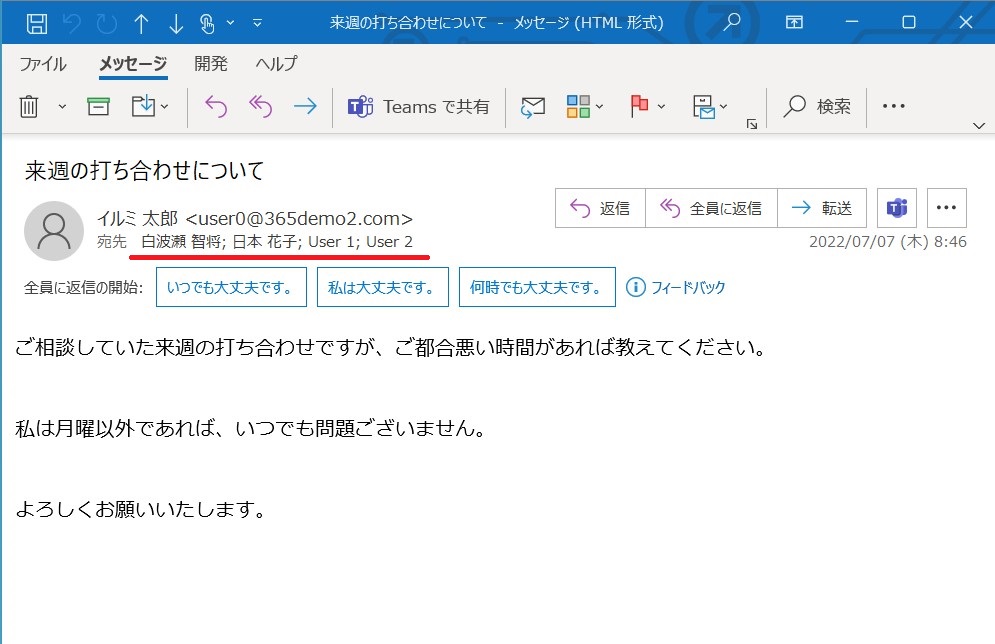Click the red Follow Up flag
The width and height of the screenshot is (995, 644).
point(639,106)
